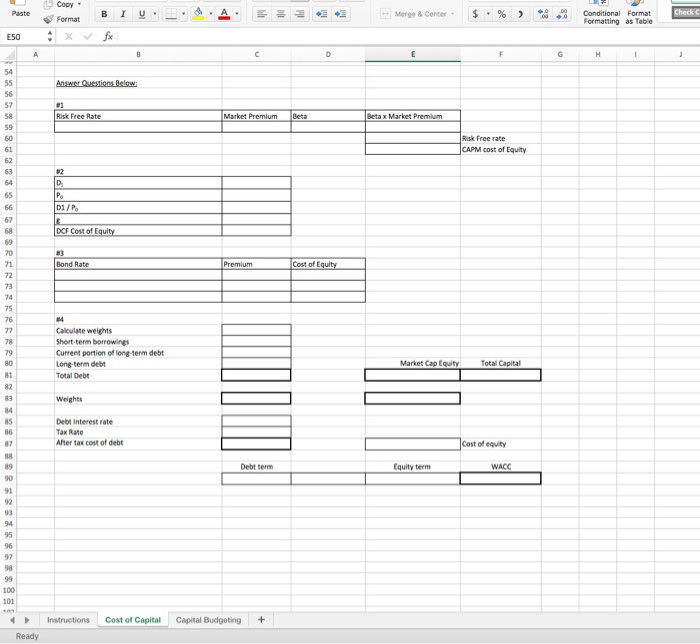Select the WACC label cell

point(501,466)
